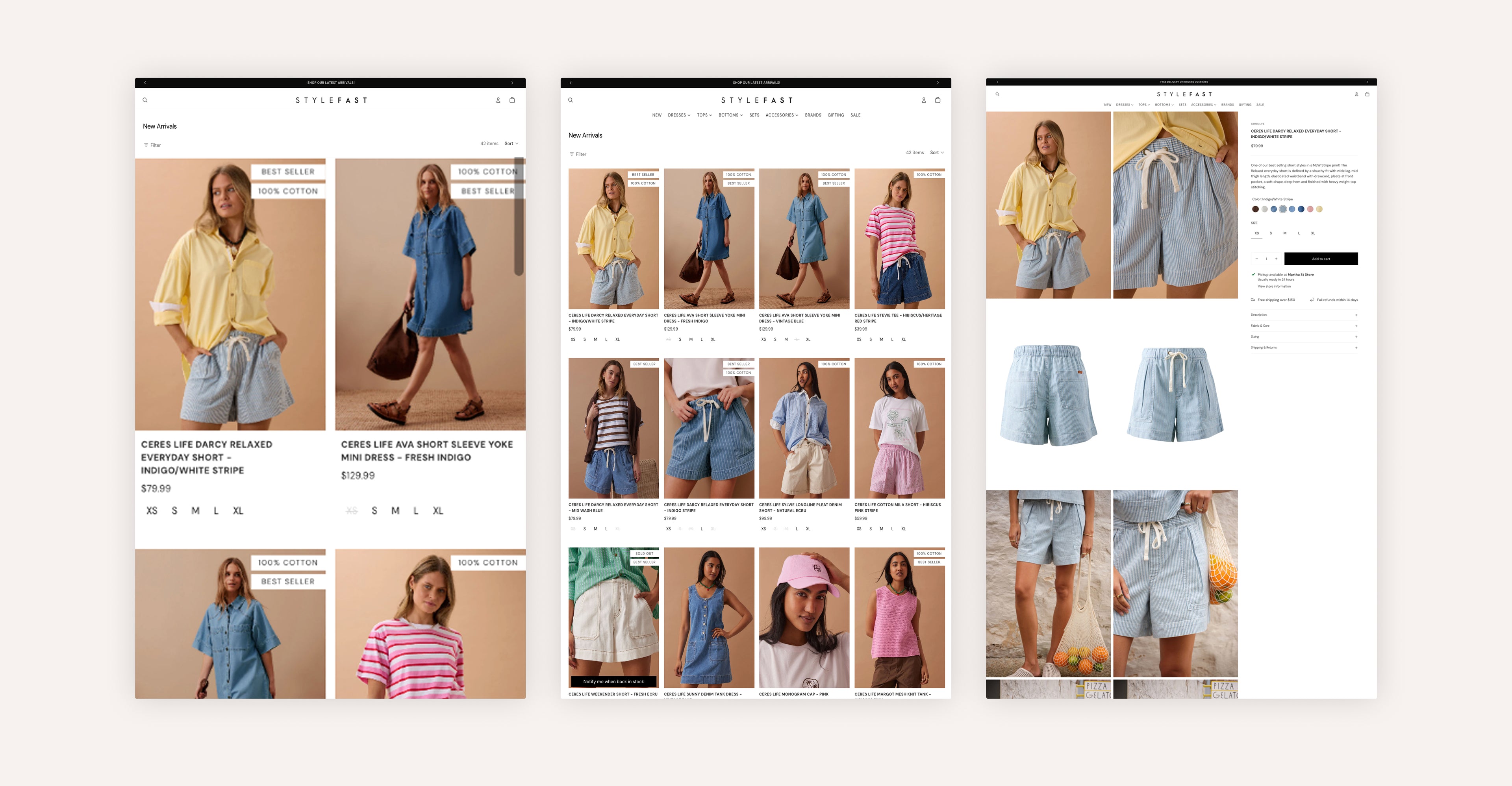Choose size S on the product detail page
This screenshot has width=1512, height=786.
[1271, 233]
